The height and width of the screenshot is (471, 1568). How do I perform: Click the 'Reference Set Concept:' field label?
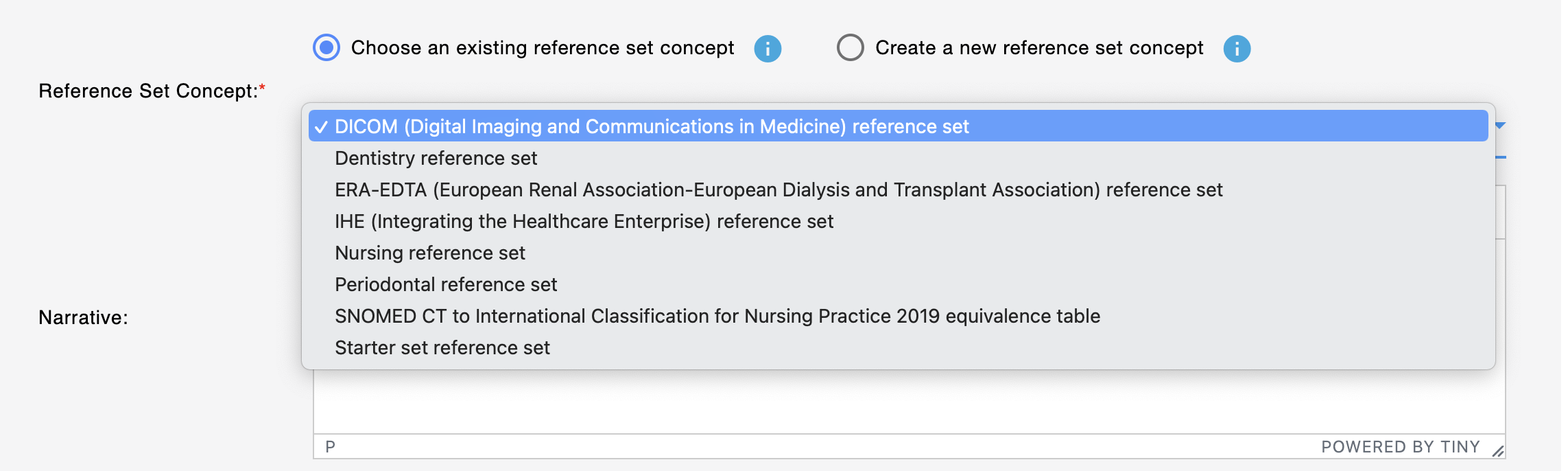coord(152,91)
